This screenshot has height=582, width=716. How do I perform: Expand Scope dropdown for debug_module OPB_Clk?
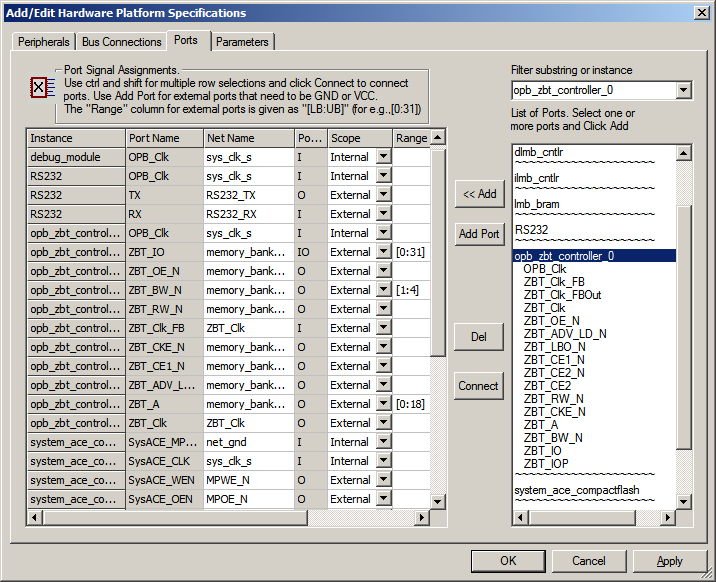coord(383,157)
